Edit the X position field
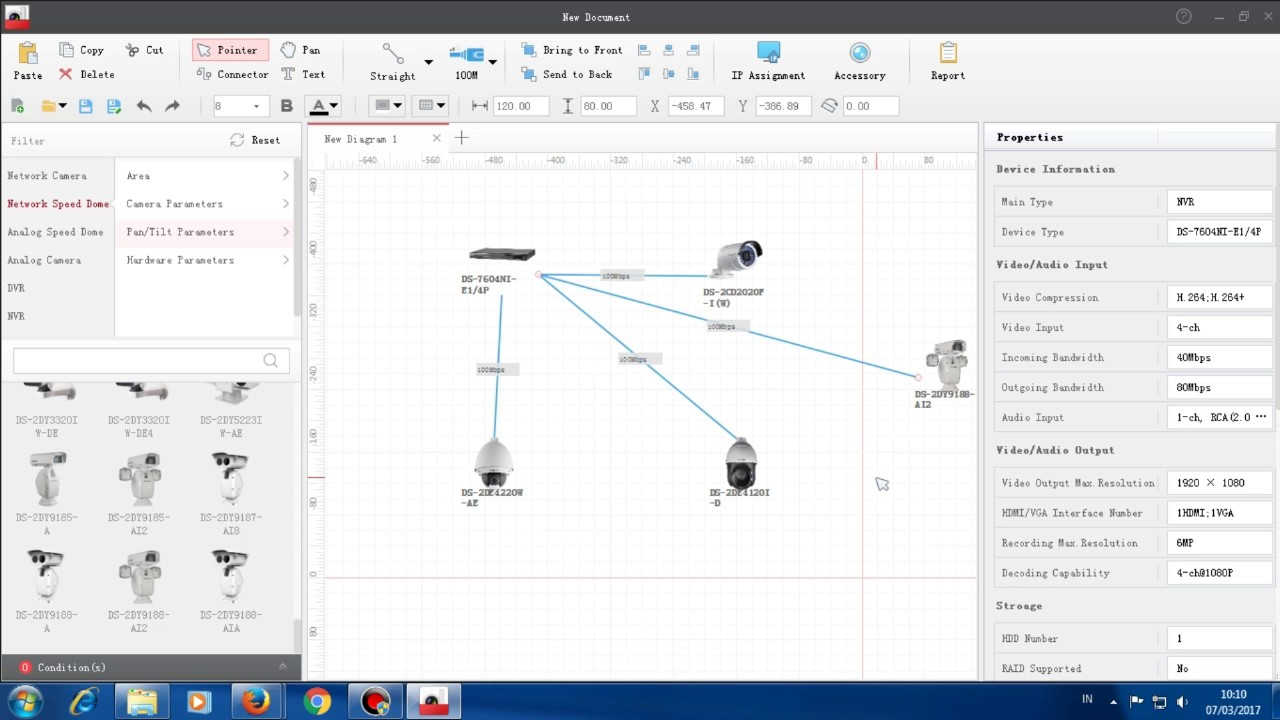This screenshot has height=720, width=1280. [x=696, y=106]
